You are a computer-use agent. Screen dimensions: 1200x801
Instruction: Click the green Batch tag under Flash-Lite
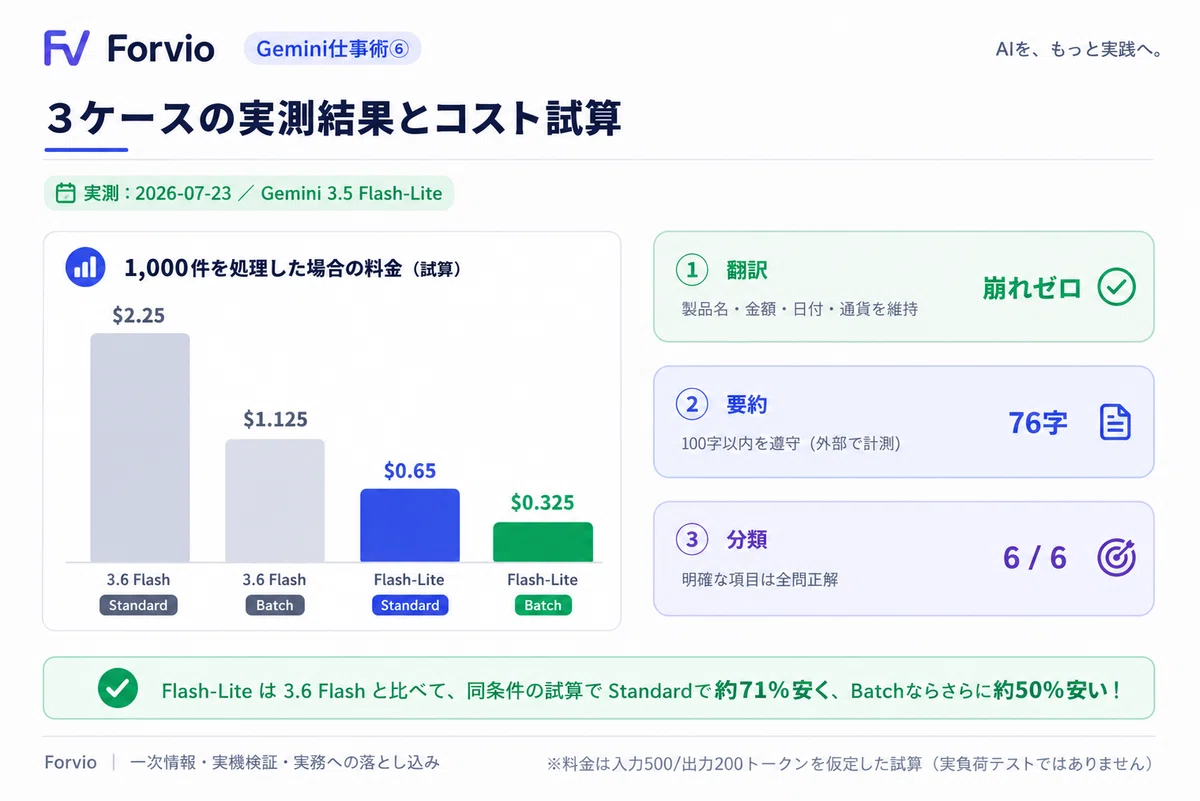543,605
